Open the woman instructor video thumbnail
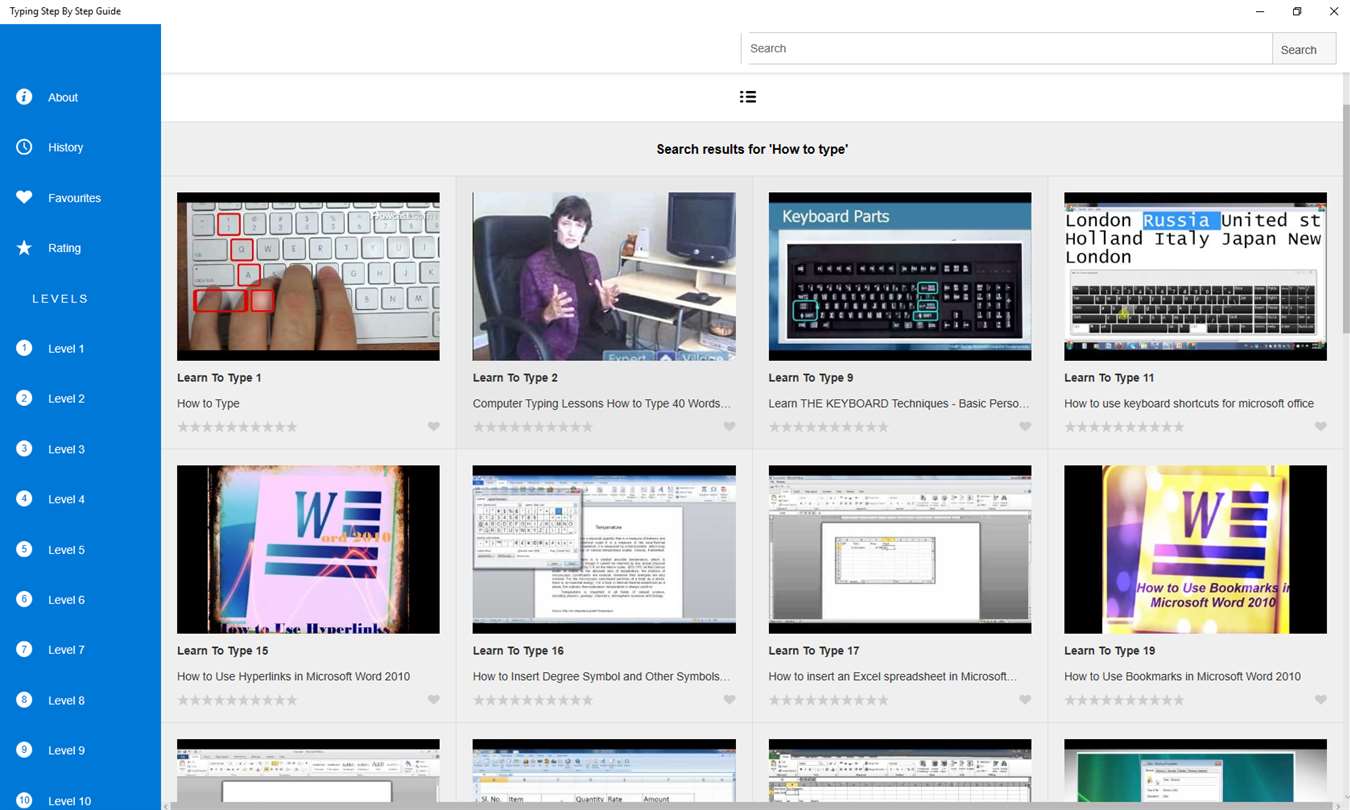1350x810 pixels. pos(604,276)
